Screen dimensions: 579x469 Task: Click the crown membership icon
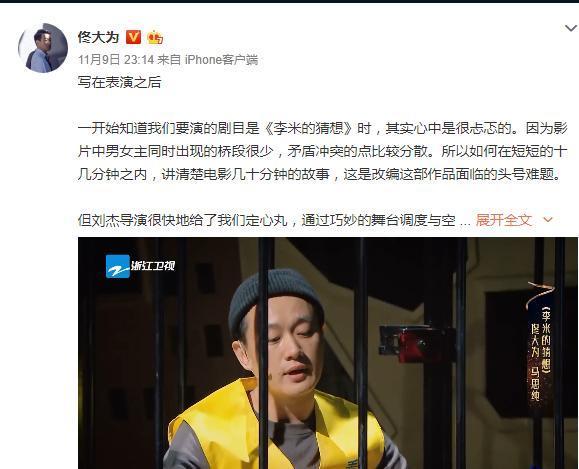pyautogui.click(x=155, y=37)
